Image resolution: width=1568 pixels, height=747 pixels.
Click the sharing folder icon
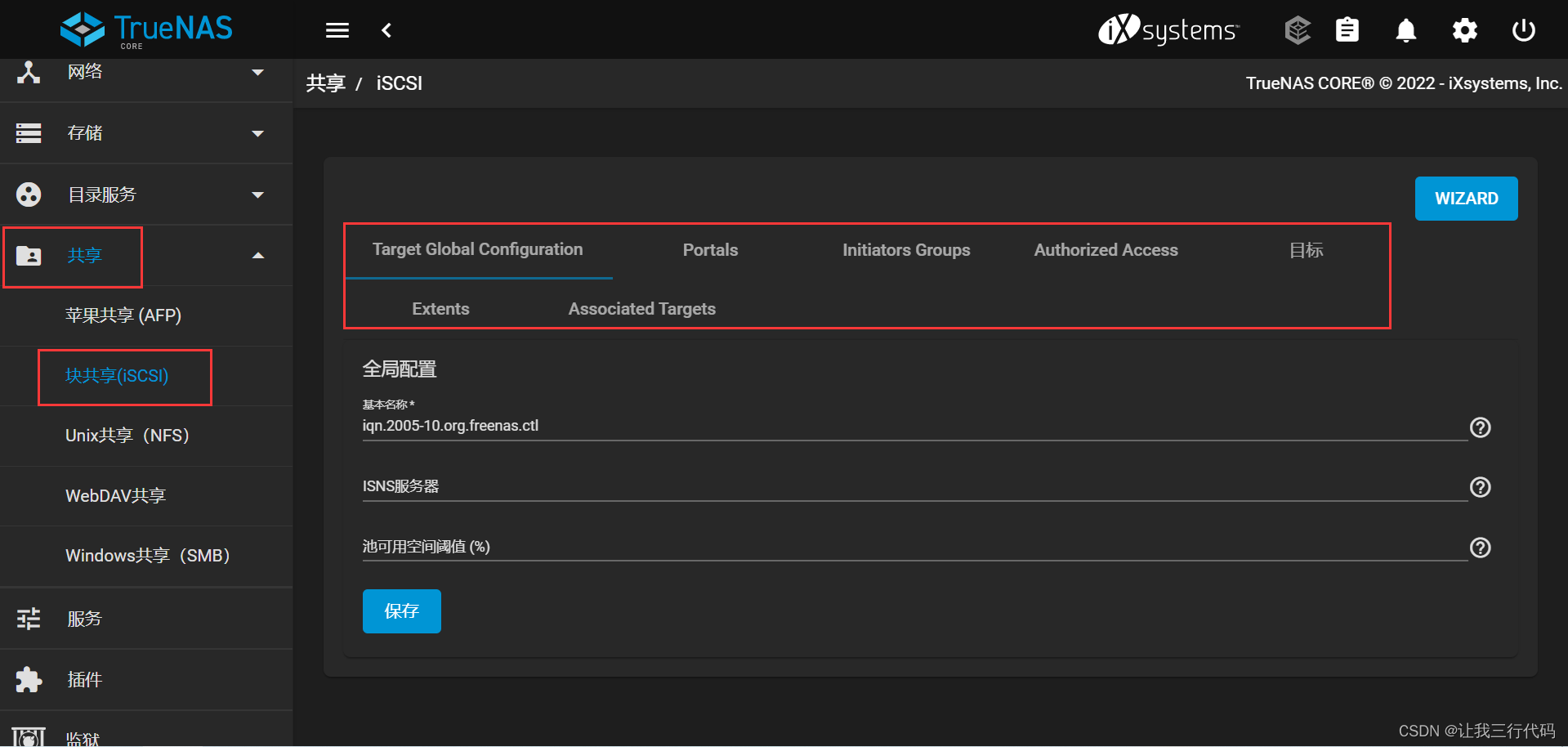pos(29,256)
